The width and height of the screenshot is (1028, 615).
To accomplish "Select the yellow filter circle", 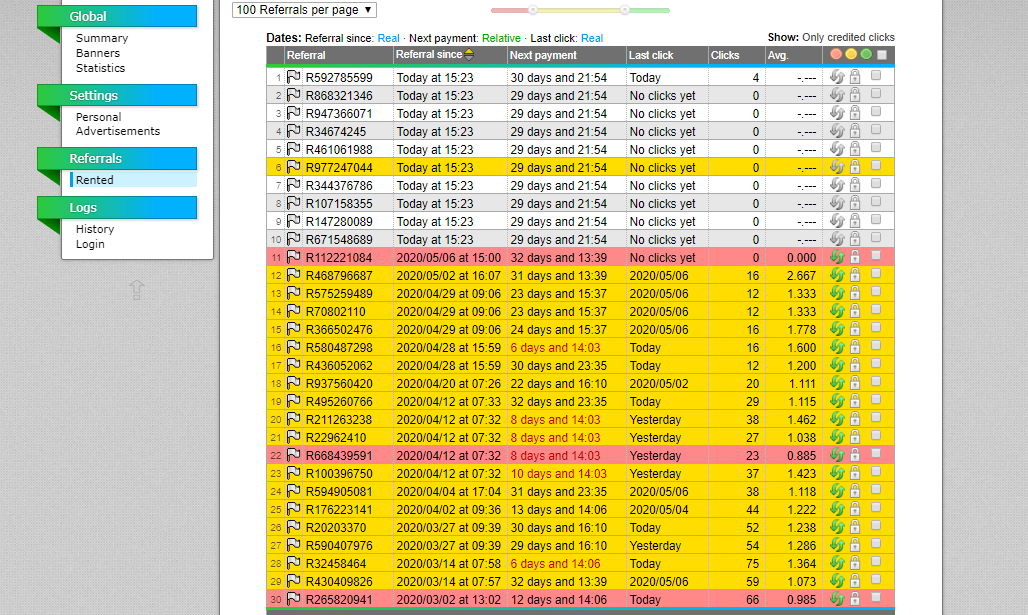I will tap(850, 54).
